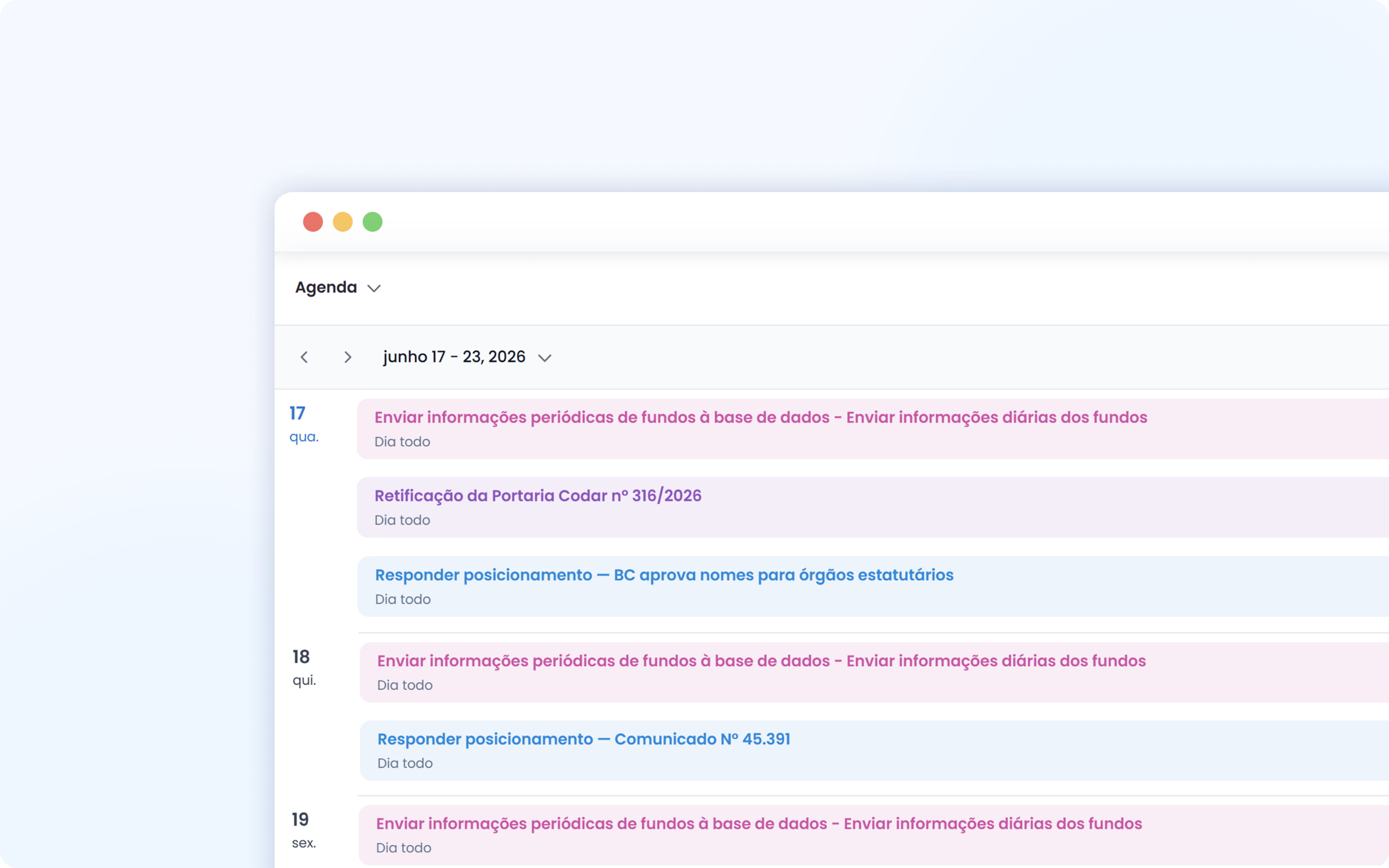Expand the junho 17 - 23, 2026 date picker
This screenshot has width=1389, height=868.
[467, 357]
